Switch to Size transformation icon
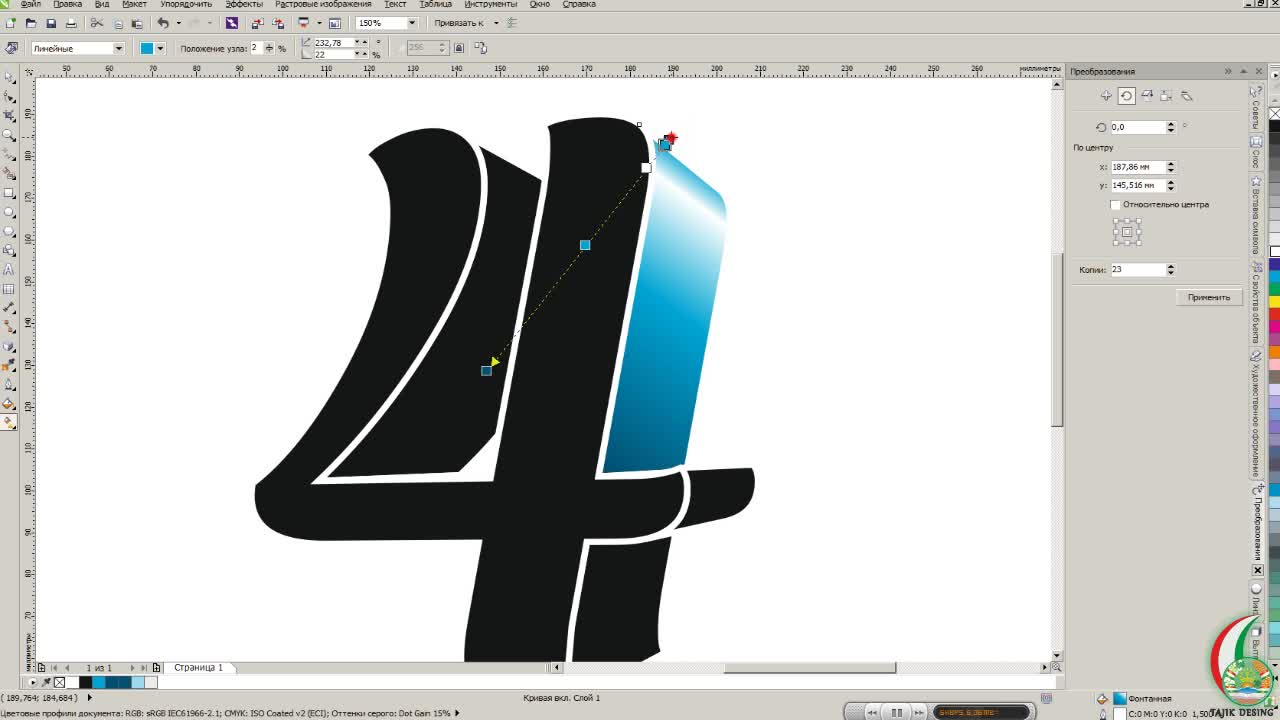Screen dimensions: 1280x720 click(x=1167, y=96)
